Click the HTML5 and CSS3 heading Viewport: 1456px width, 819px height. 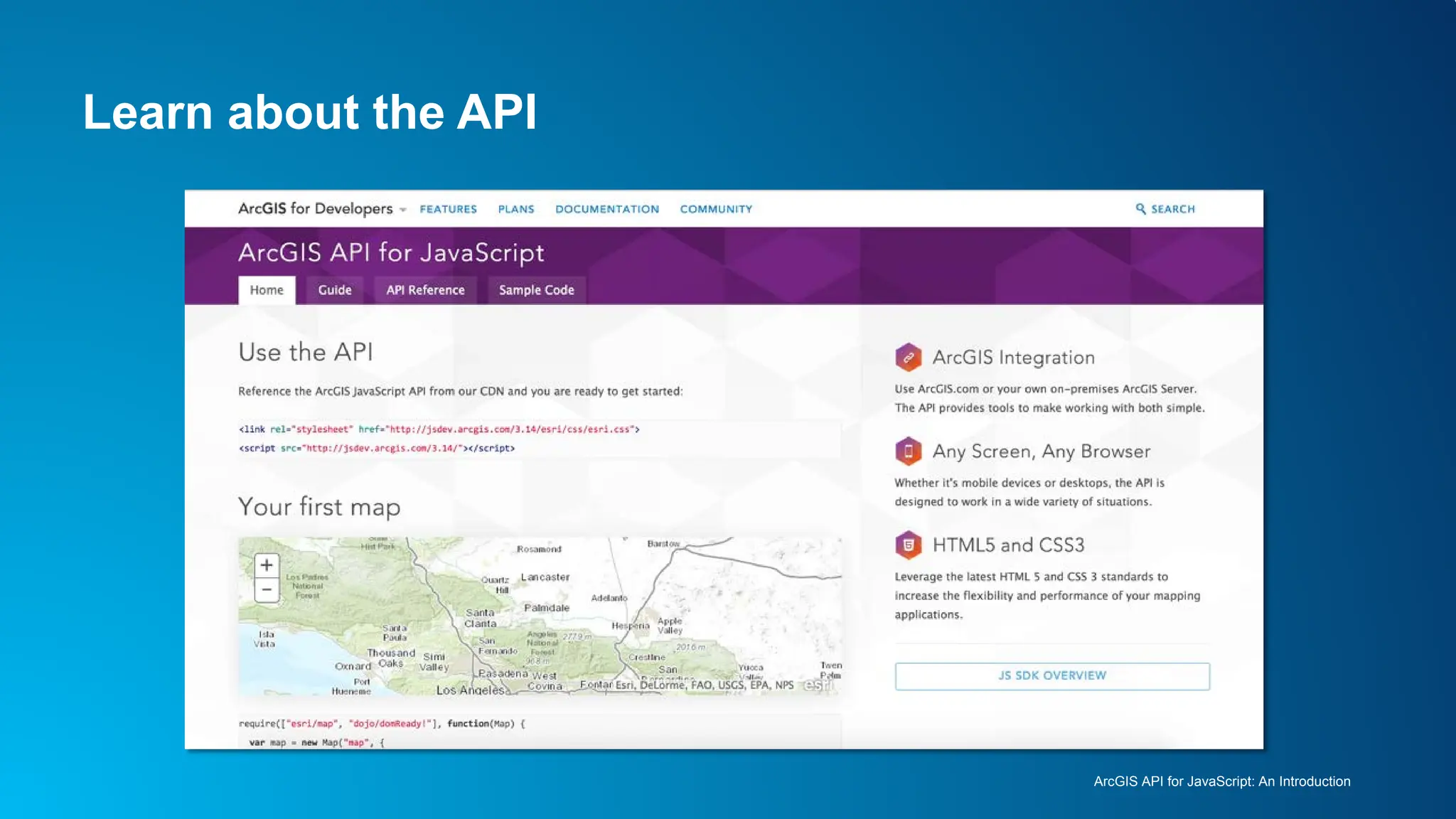1008,545
